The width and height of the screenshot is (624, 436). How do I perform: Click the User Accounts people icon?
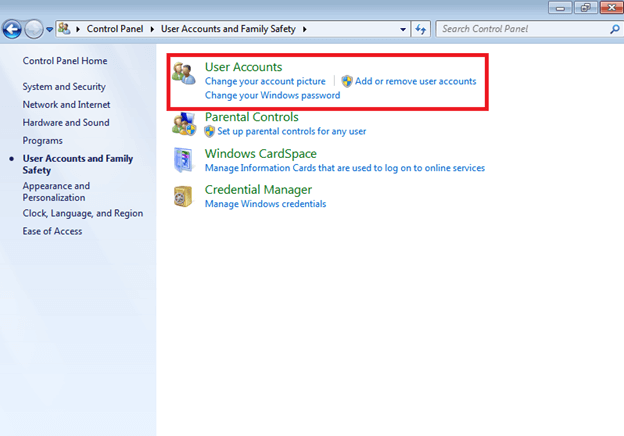tap(184, 73)
